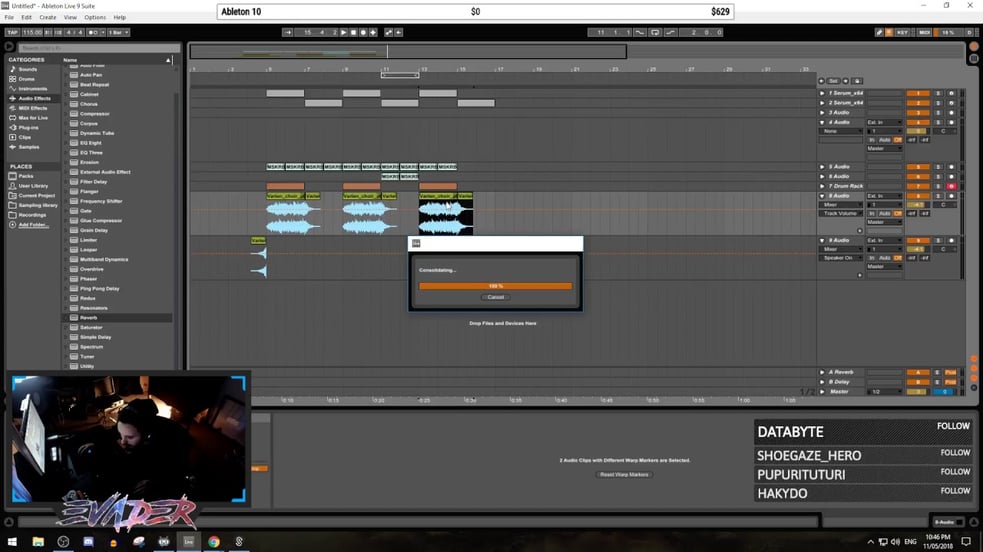This screenshot has height=552, width=983.
Task: Click the Stop button in transport
Action: pos(353,32)
